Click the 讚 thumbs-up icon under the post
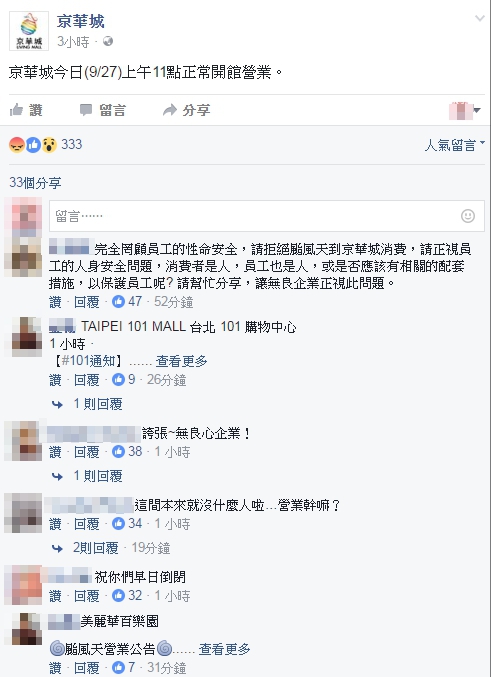This screenshot has height=677, width=491. pyautogui.click(x=16, y=110)
